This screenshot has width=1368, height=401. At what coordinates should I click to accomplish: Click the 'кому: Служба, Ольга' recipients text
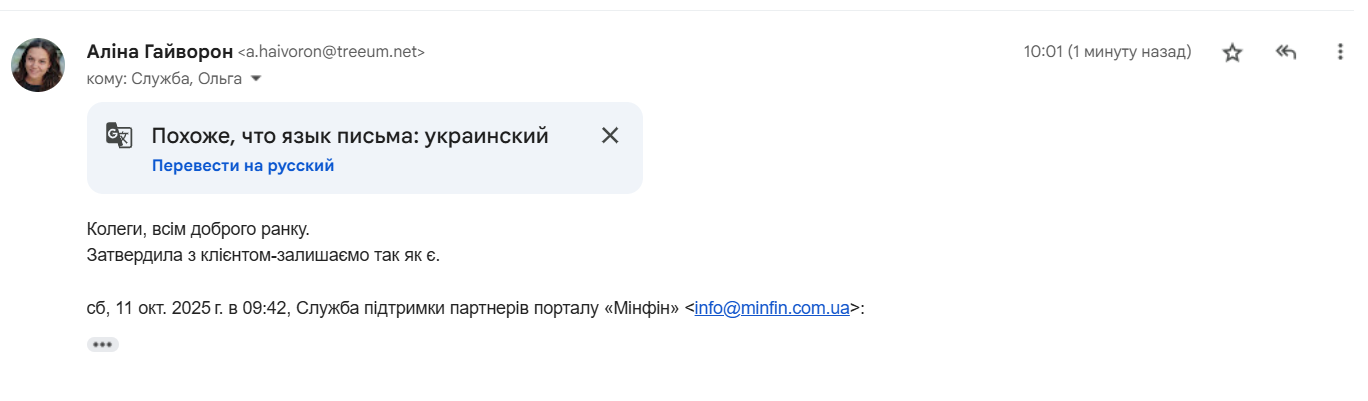tap(165, 79)
